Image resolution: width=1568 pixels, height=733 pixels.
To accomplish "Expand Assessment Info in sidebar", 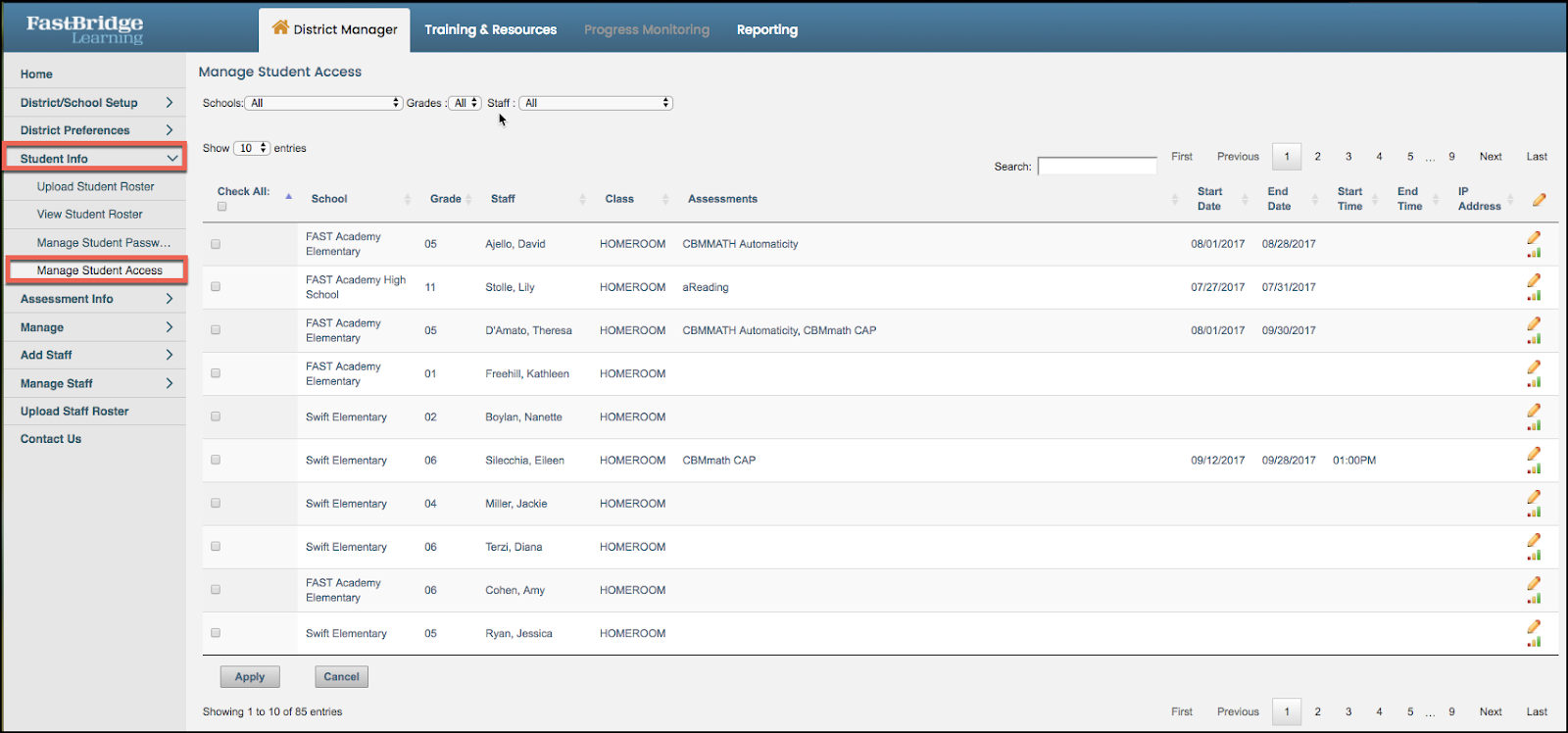I will 94,299.
